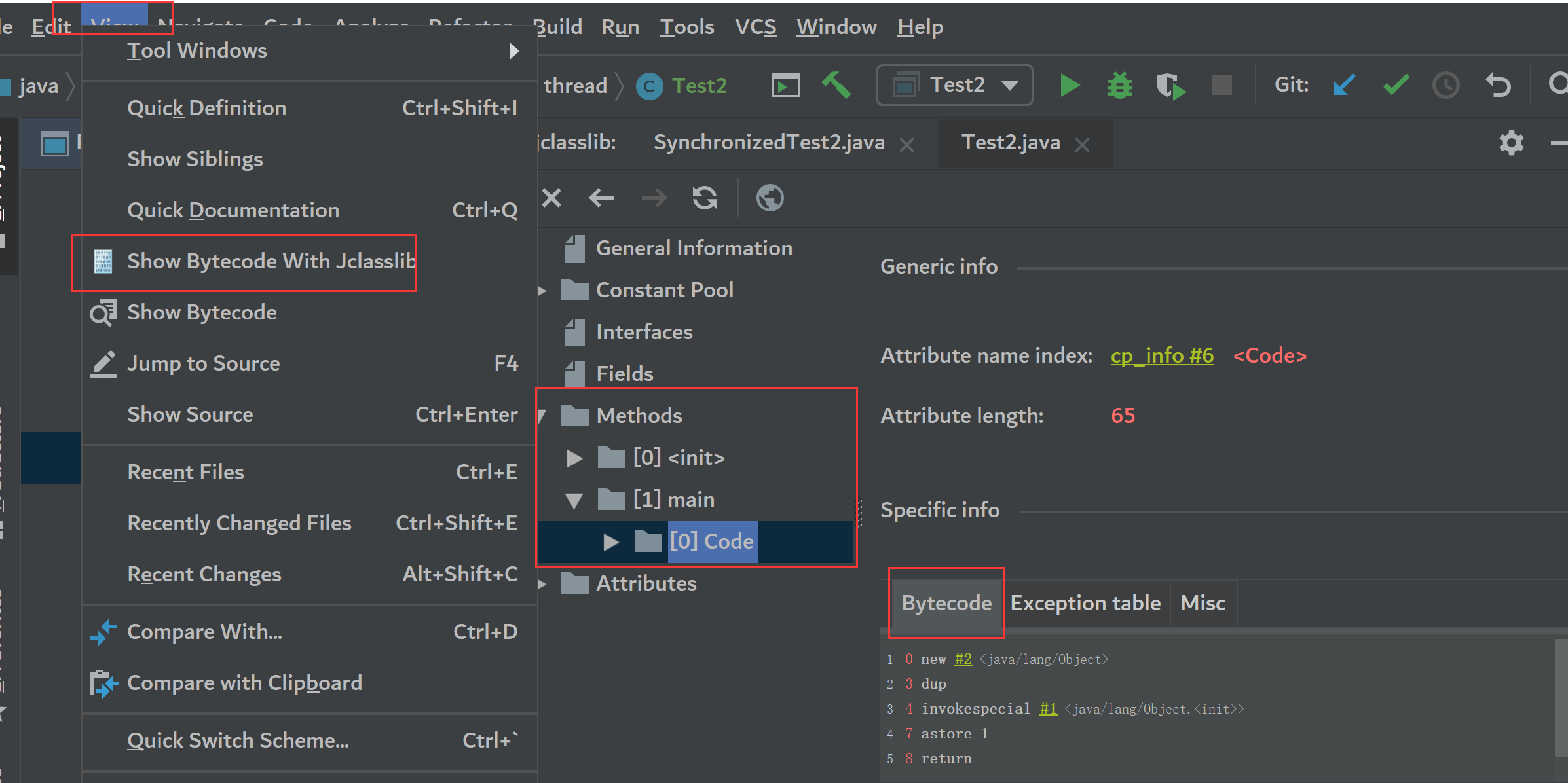Screen dimensions: 1568x783
Task: Select Constant Pool tree item
Action: [664, 290]
